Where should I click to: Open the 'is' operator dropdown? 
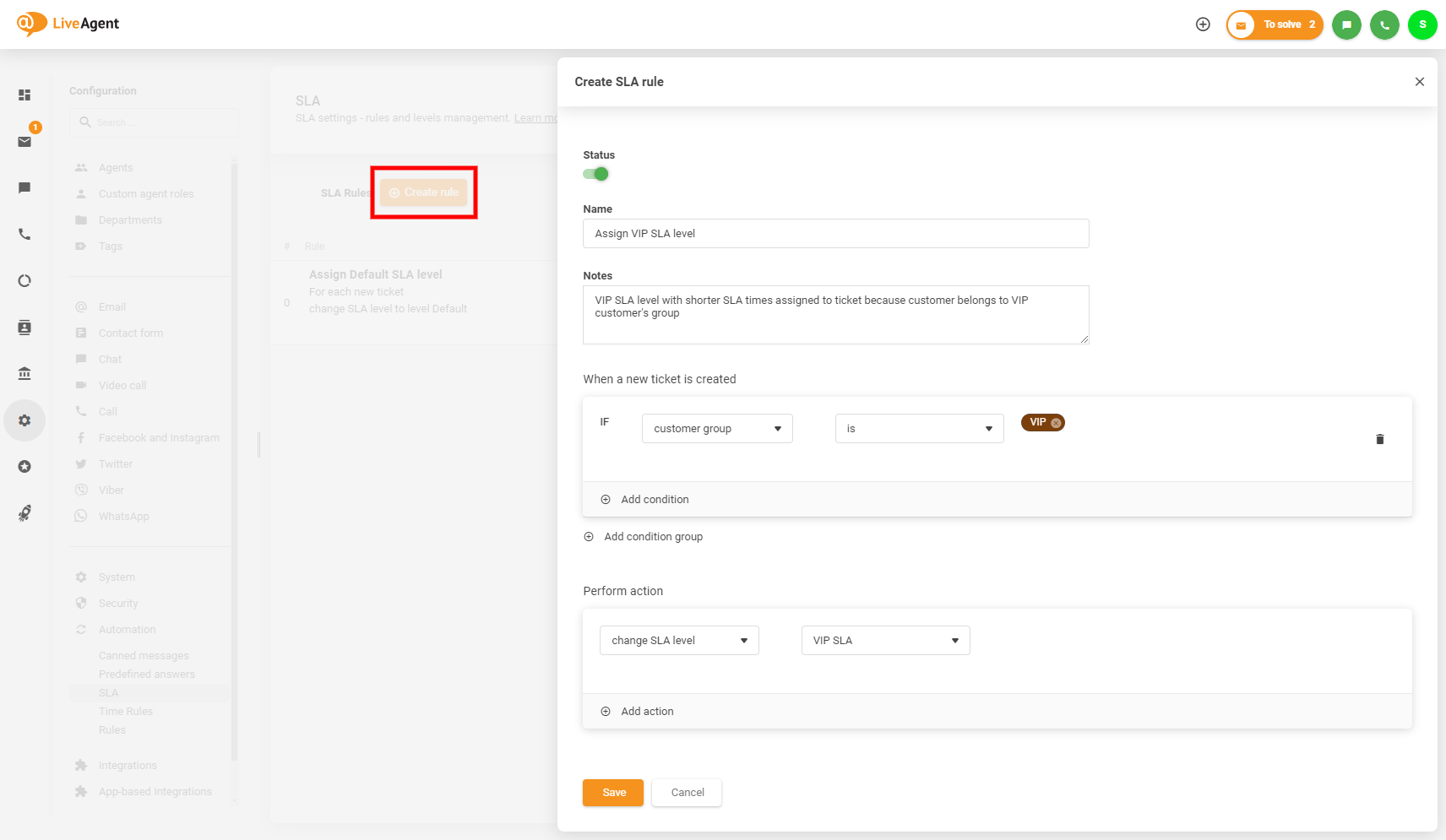pyautogui.click(x=919, y=428)
